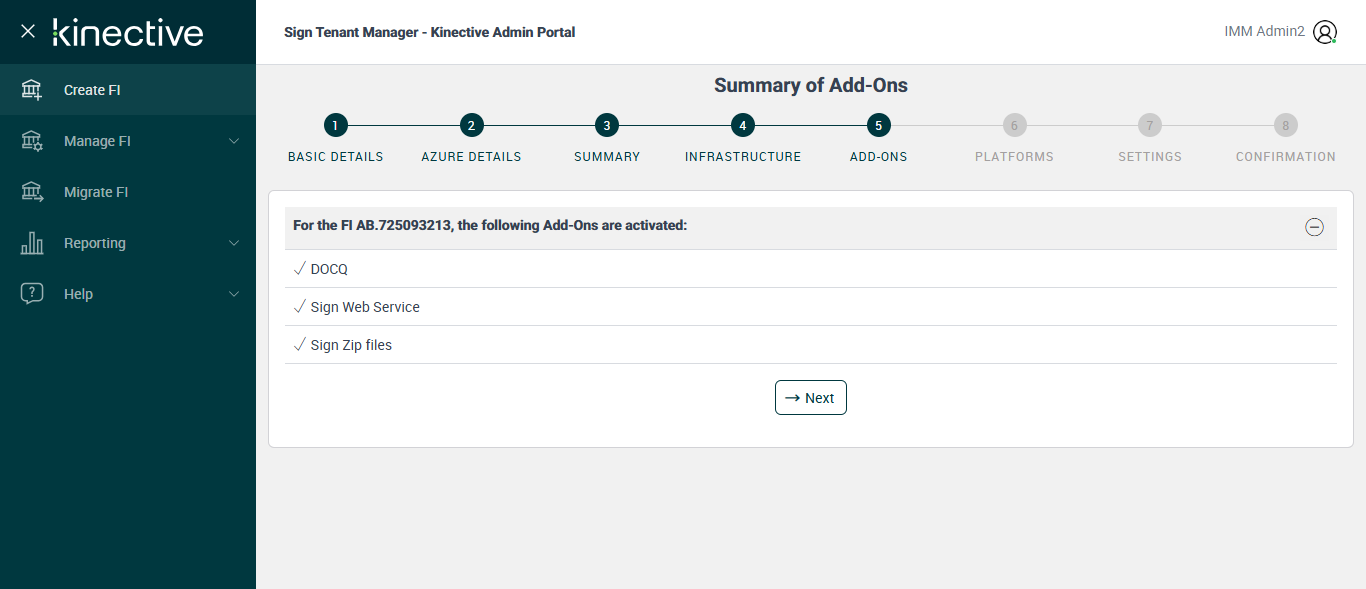Click the Kinective logo
This screenshot has height=589, width=1366.
coord(128,32)
